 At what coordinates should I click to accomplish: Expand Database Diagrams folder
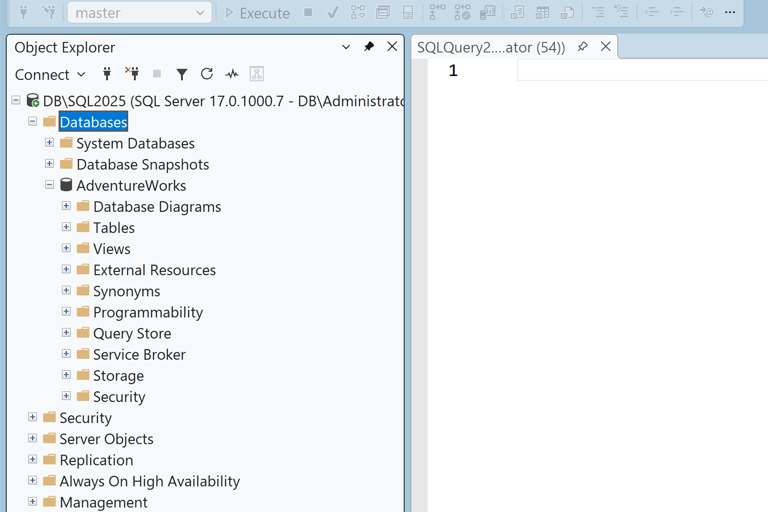(66, 206)
